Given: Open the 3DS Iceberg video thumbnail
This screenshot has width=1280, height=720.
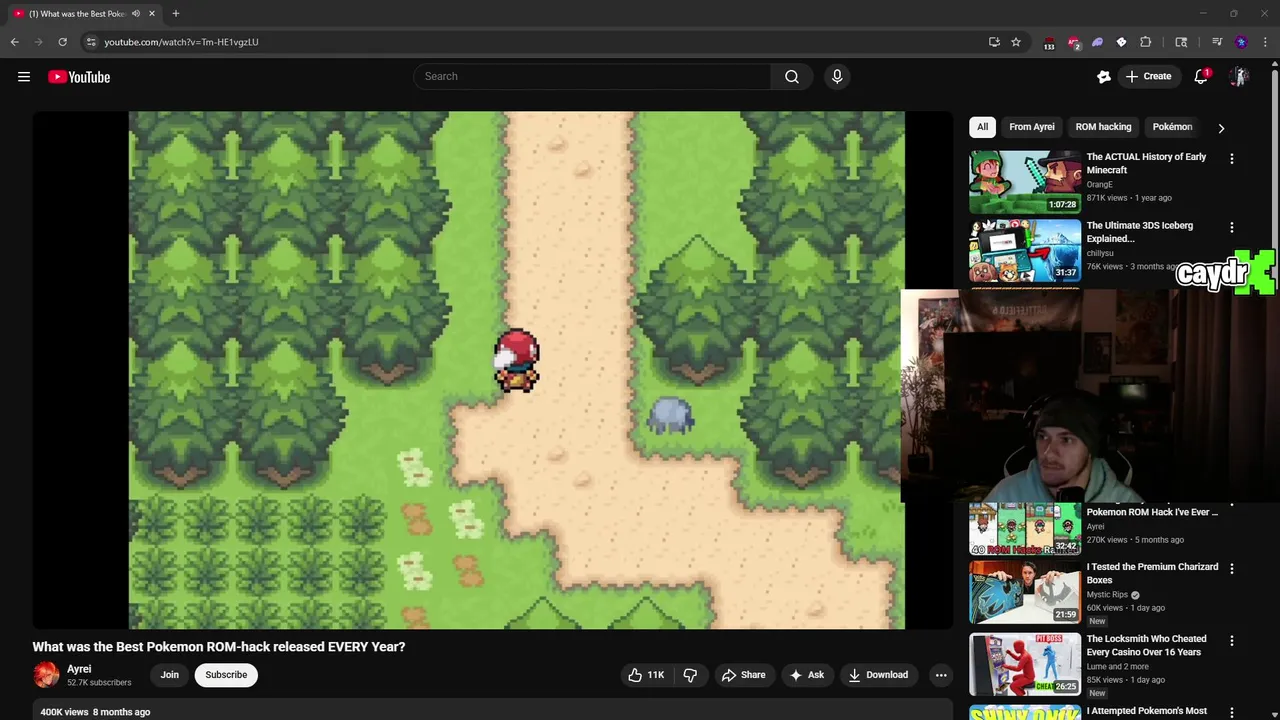Looking at the screenshot, I should [1025, 251].
